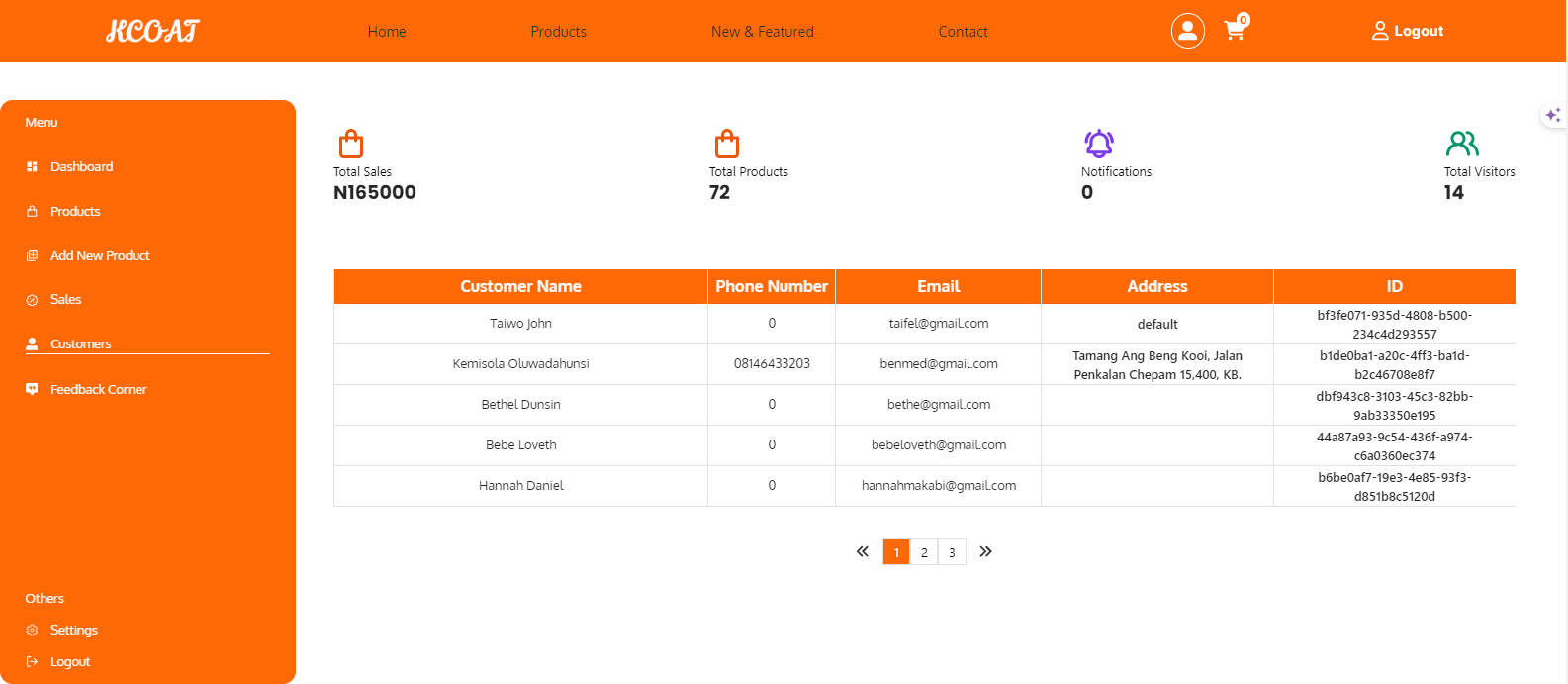Select Add New Product in sidebar

pos(100,255)
